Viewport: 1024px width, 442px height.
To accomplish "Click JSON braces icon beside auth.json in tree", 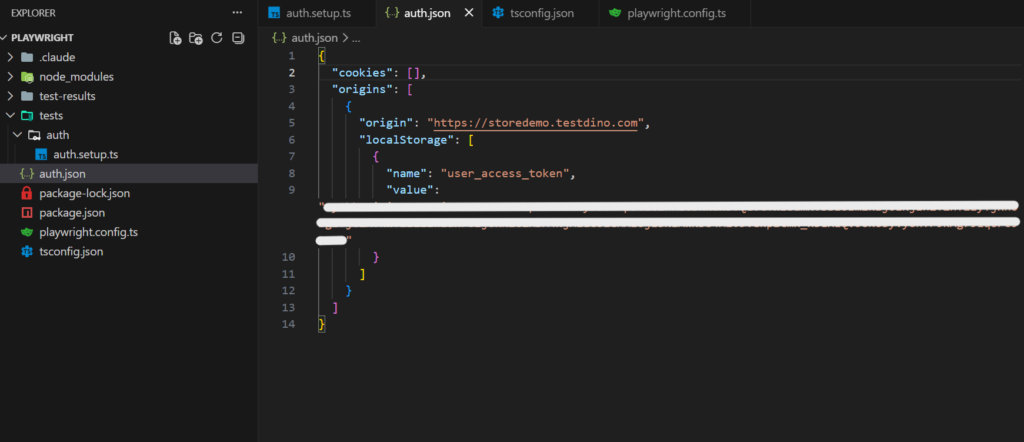I will coord(27,174).
